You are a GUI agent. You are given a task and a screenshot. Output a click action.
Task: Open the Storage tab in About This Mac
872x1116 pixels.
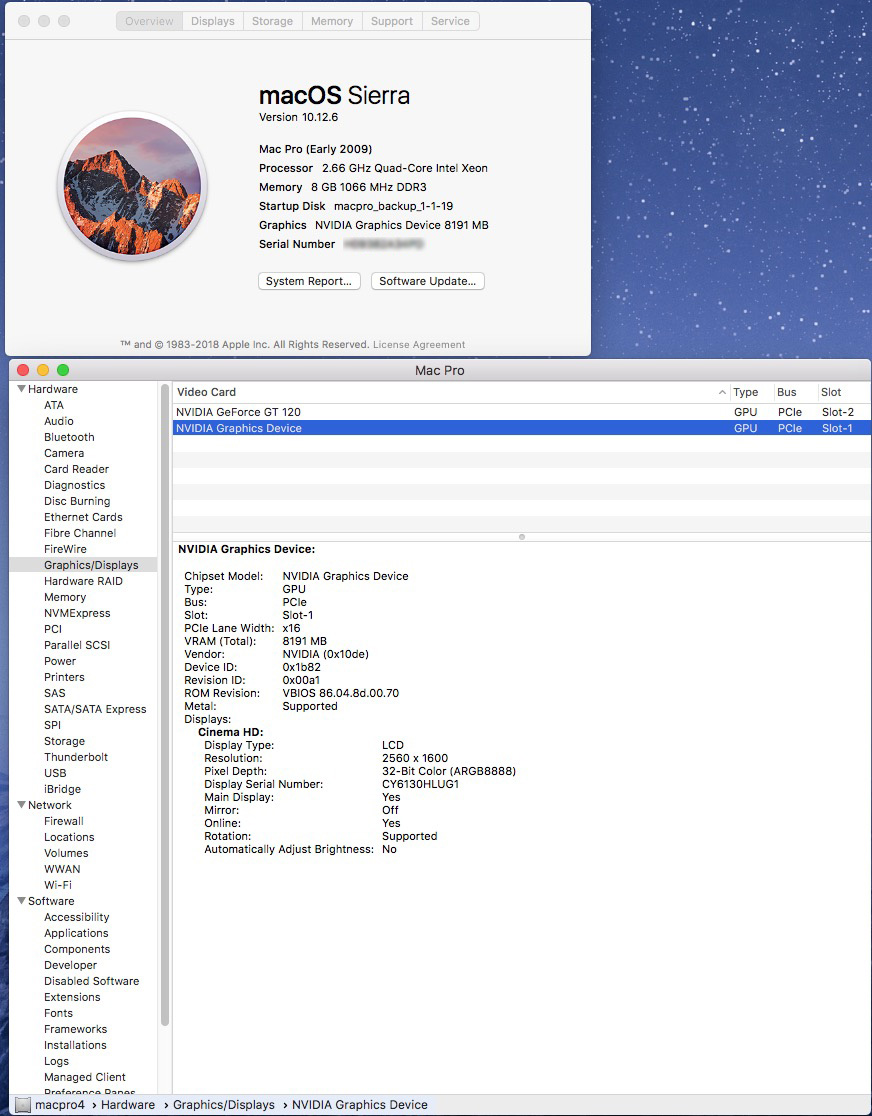(x=273, y=21)
